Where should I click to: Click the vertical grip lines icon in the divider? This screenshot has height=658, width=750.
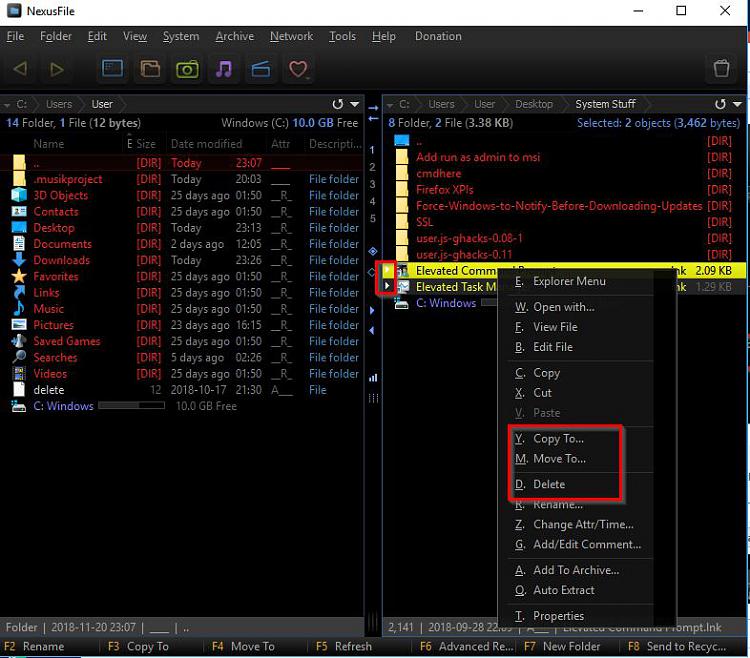(373, 398)
